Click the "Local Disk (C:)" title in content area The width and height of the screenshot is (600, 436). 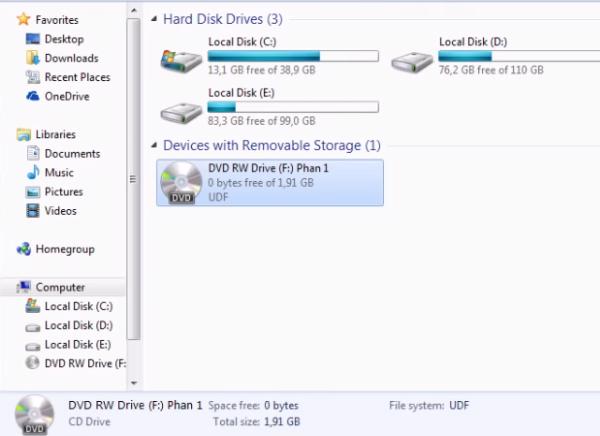[242, 41]
